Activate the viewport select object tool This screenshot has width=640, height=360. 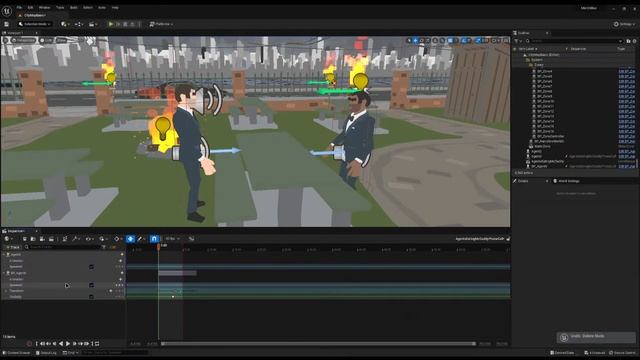tap(409, 40)
